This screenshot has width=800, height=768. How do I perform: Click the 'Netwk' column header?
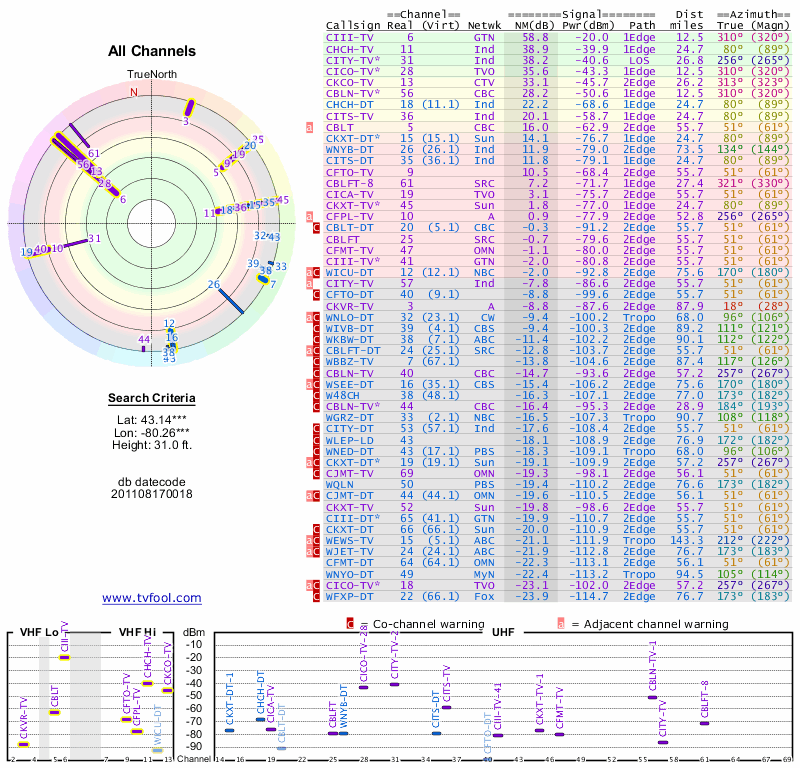click(x=484, y=25)
